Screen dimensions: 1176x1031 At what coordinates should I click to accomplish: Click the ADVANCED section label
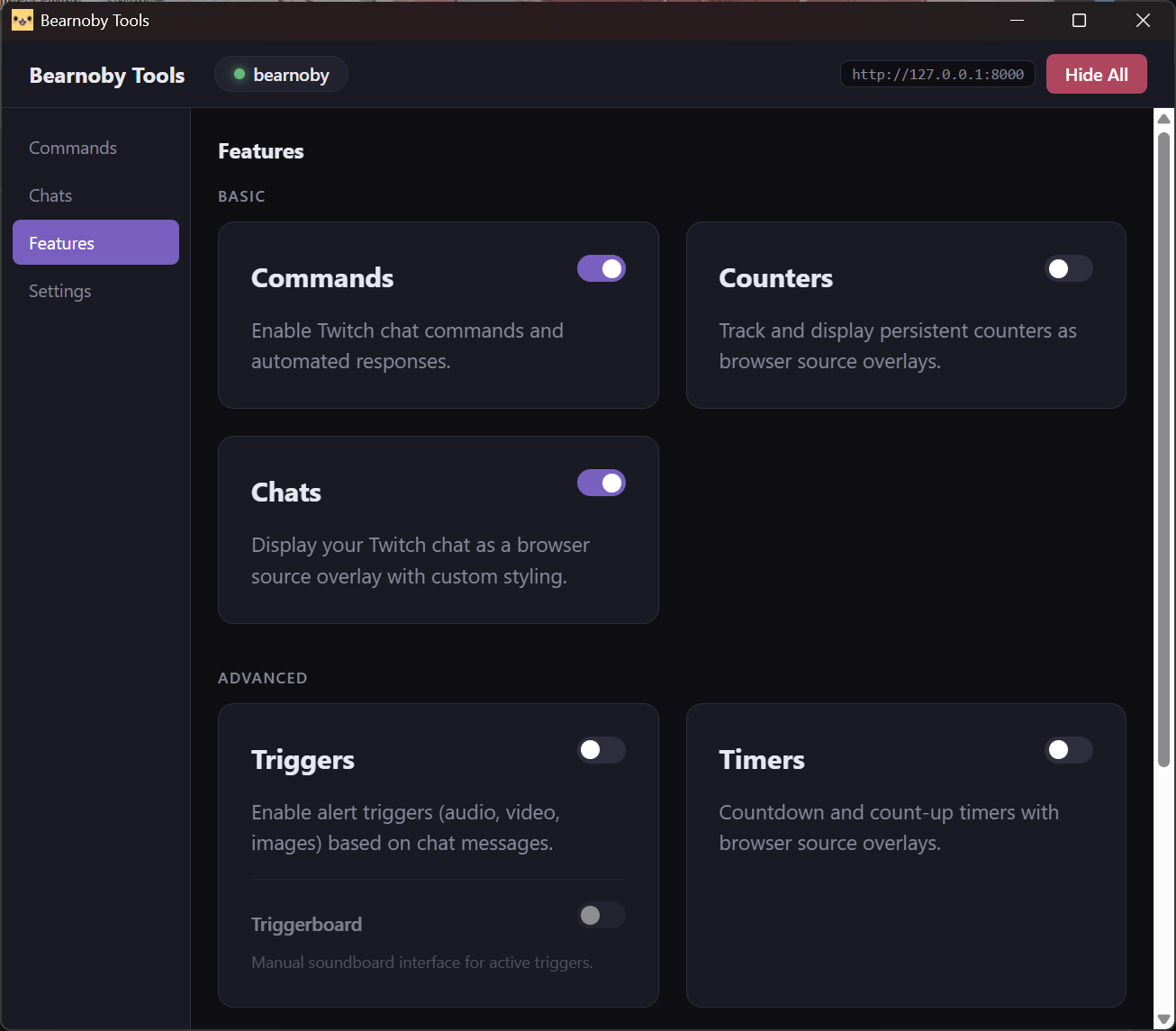pyautogui.click(x=262, y=678)
